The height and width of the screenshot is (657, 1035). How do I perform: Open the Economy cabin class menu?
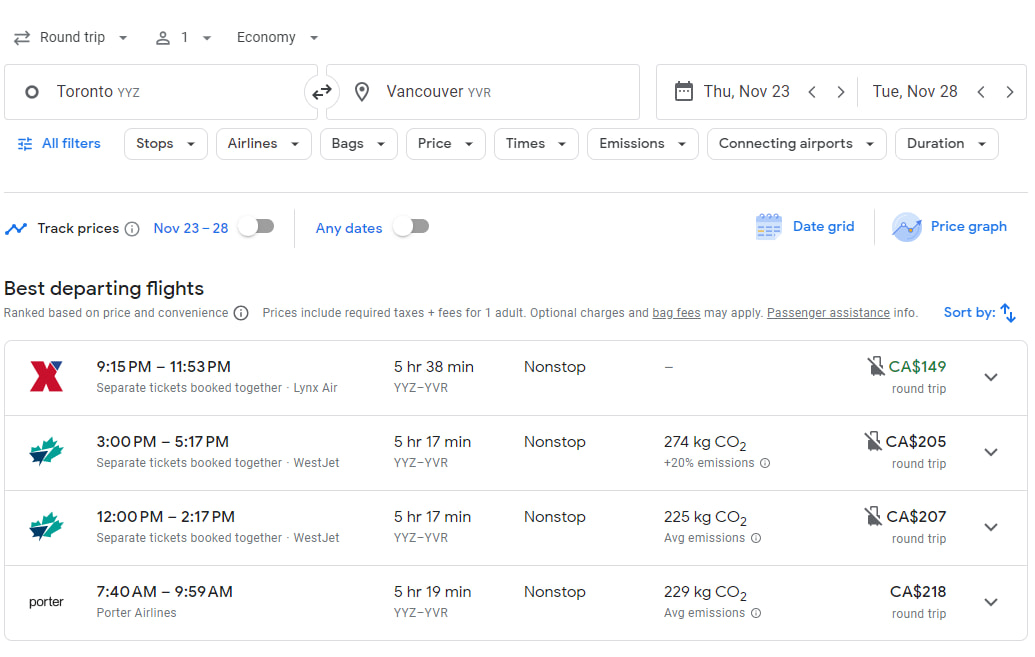click(x=277, y=37)
